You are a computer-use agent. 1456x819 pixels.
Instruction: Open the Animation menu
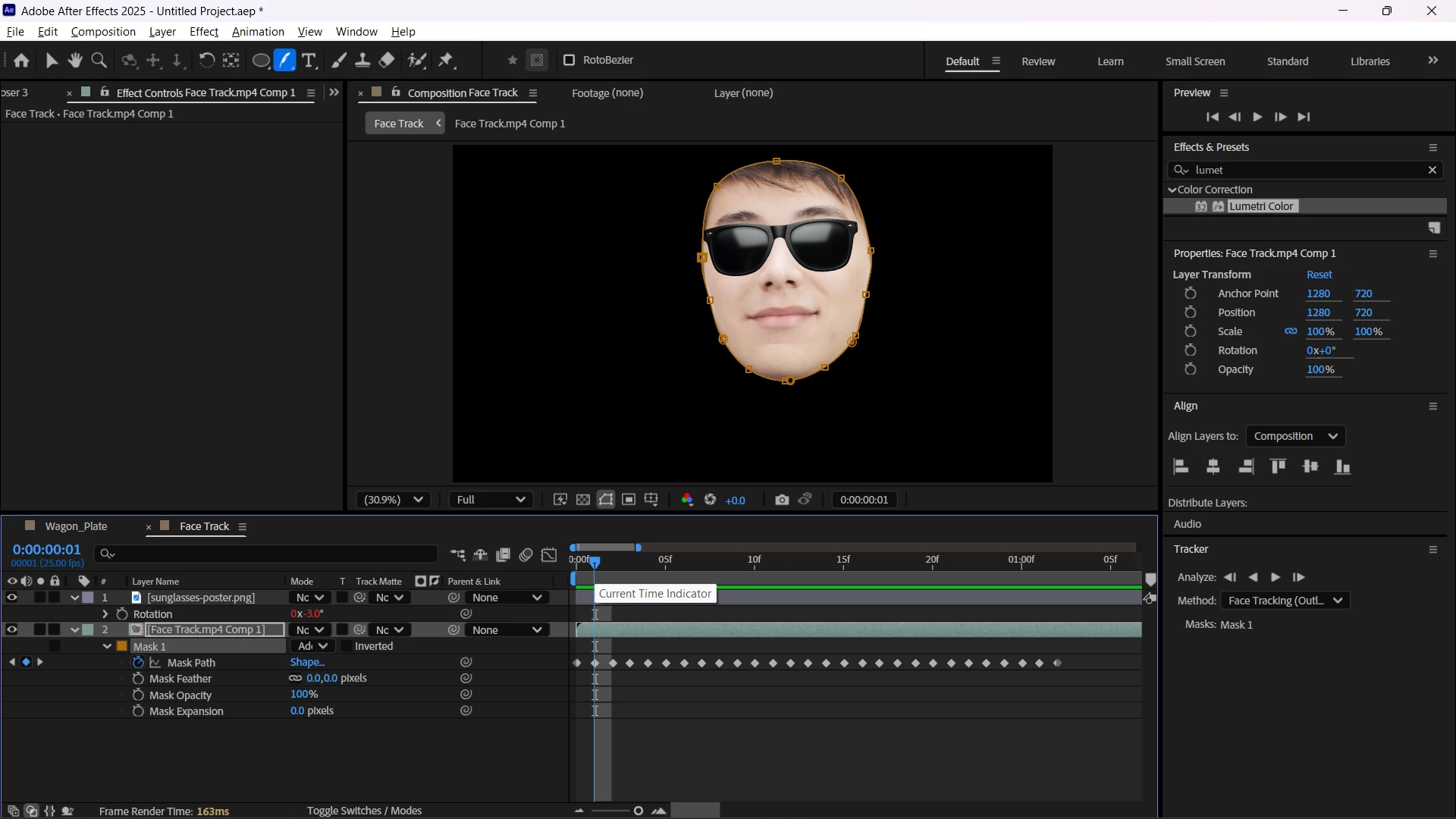click(x=258, y=32)
